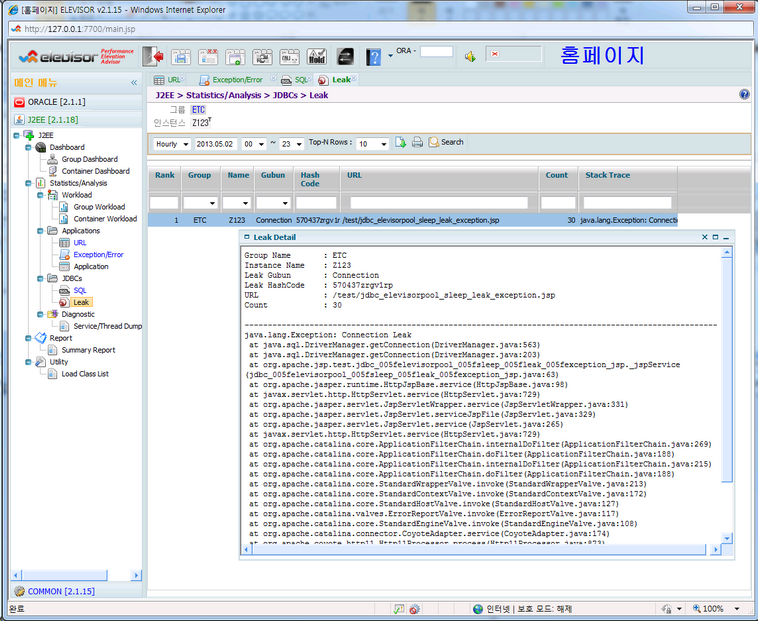This screenshot has width=758, height=621.
Task: Open Group Dashboard in the tree
Action: 89,159
